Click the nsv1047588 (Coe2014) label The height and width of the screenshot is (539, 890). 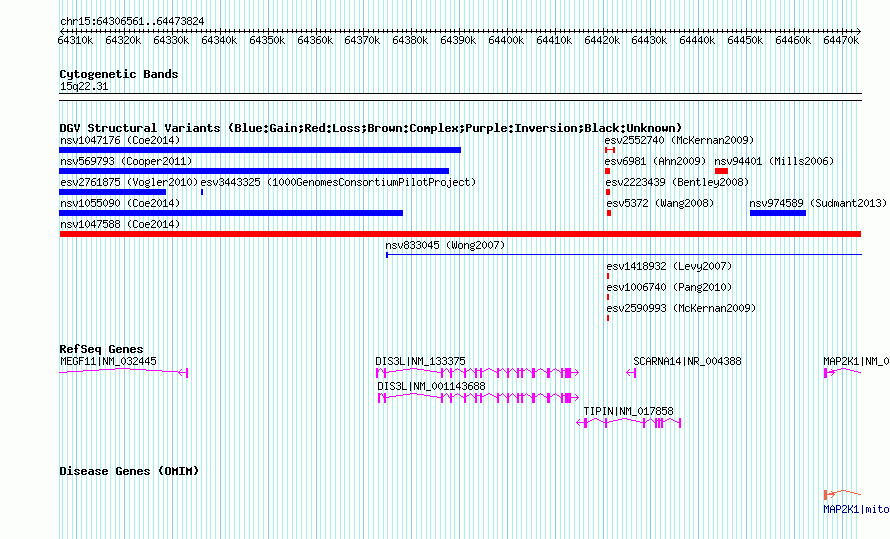[x=120, y=224]
